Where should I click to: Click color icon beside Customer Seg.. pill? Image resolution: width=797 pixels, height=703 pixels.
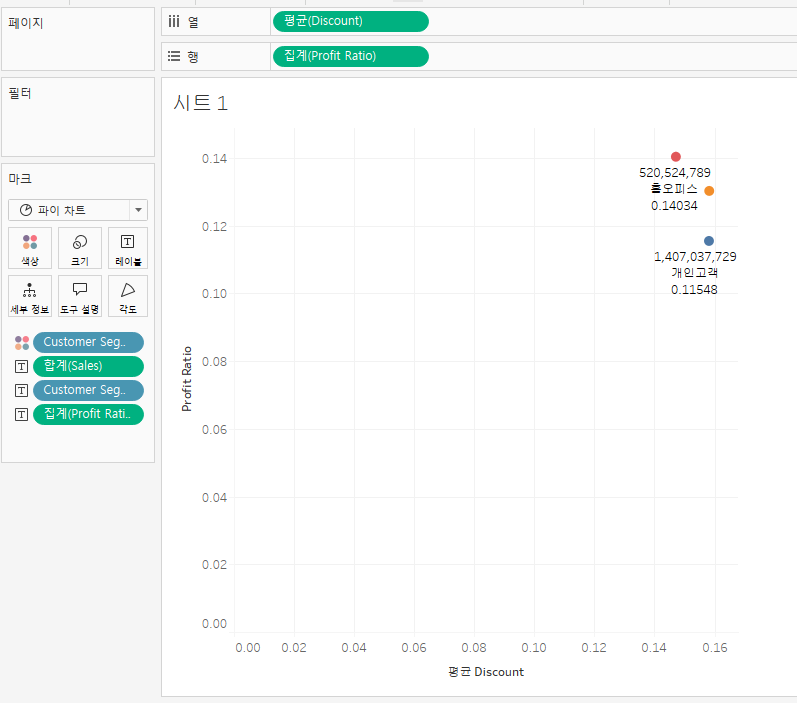coord(22,343)
